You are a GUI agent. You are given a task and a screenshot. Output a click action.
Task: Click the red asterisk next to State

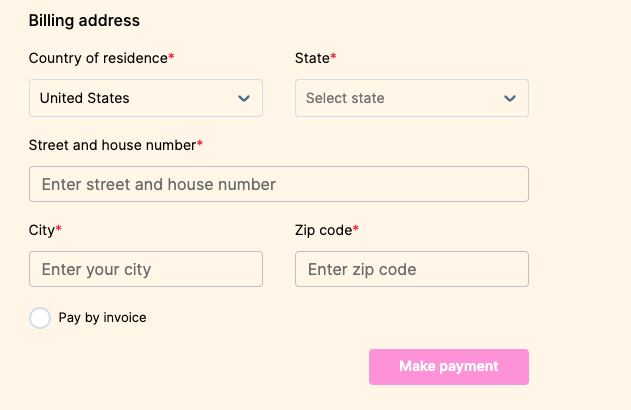click(333, 57)
